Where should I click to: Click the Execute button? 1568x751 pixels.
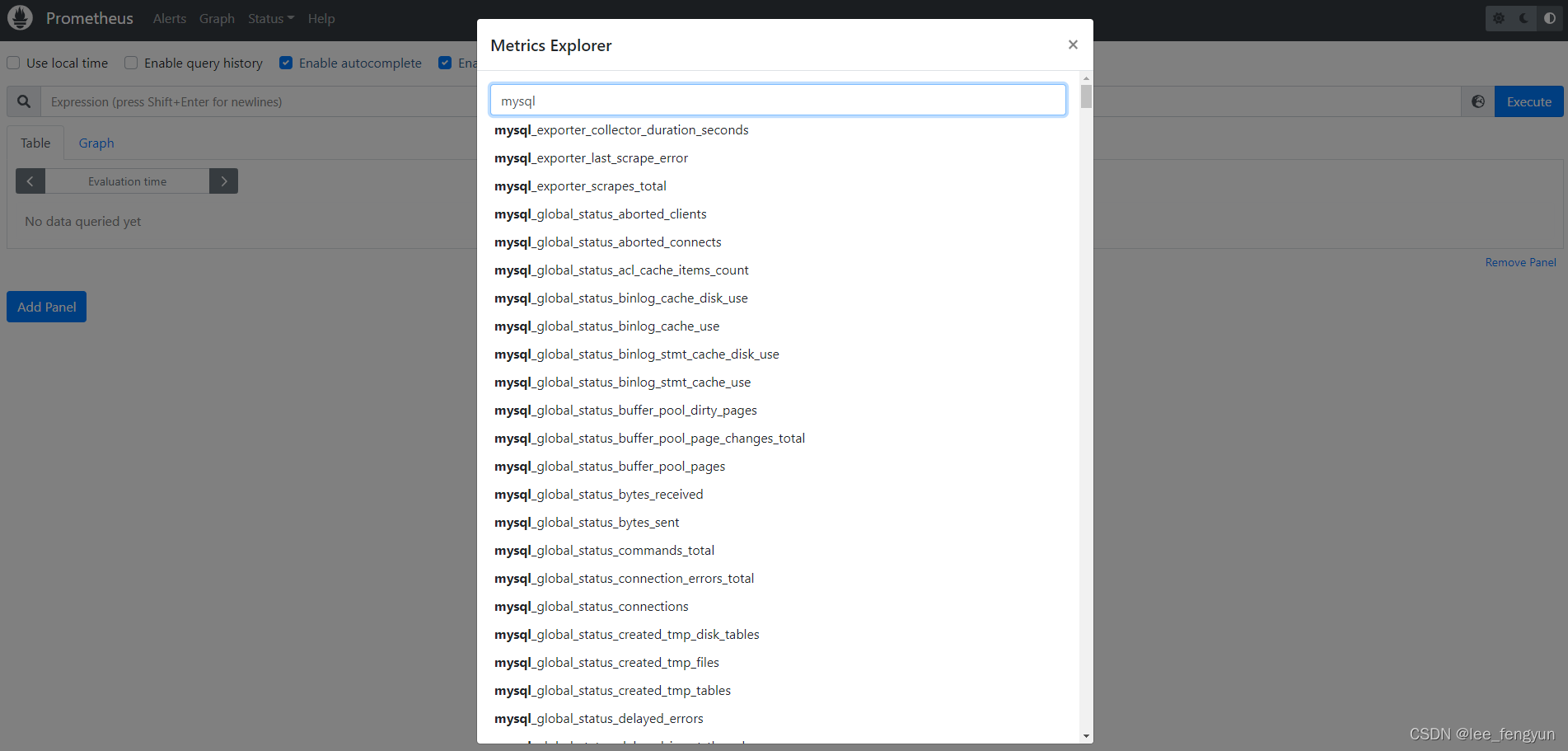coord(1529,101)
